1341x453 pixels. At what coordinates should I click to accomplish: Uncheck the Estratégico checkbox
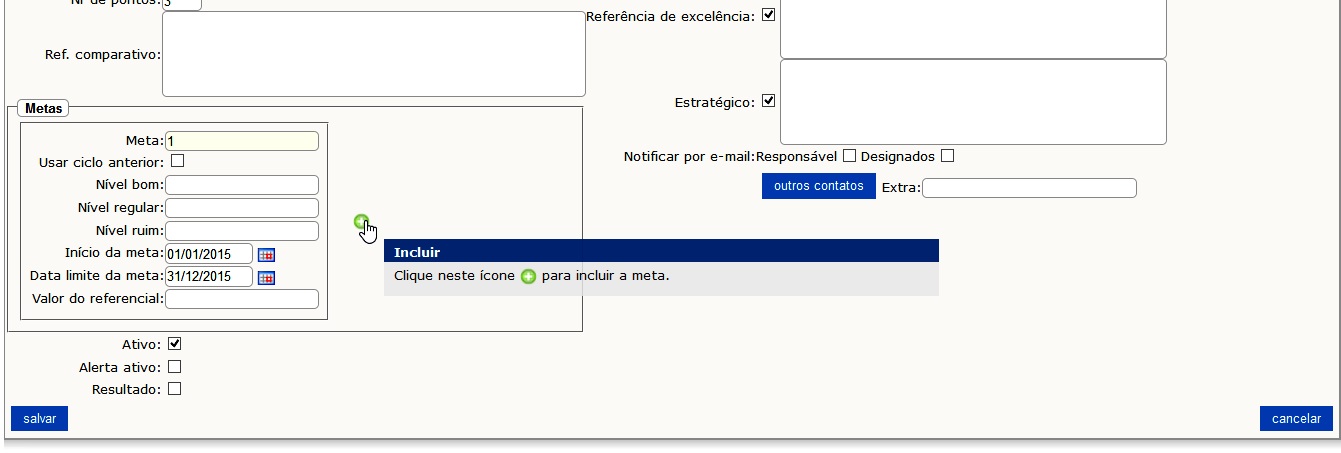point(768,101)
